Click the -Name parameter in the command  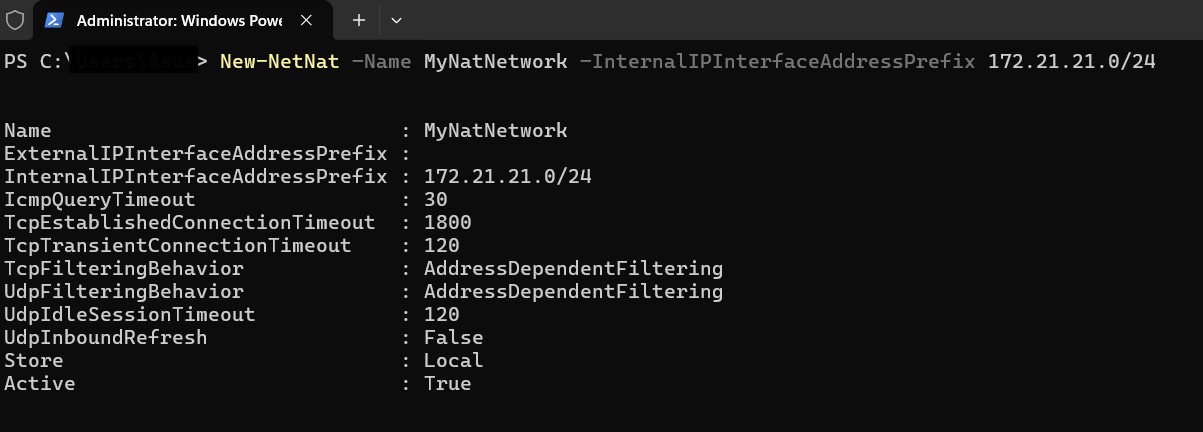point(381,62)
